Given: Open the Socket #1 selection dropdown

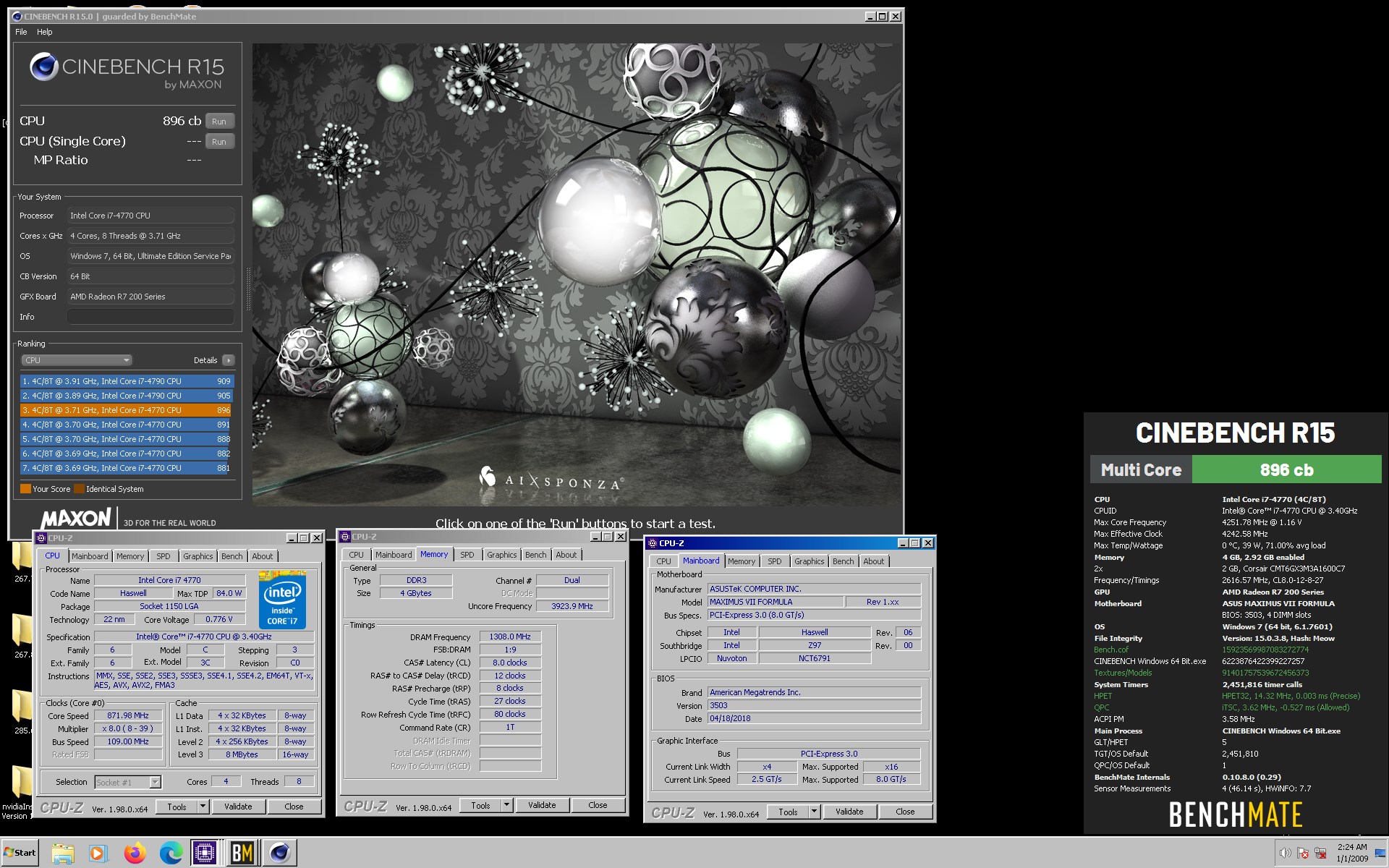Looking at the screenshot, I should (128, 782).
